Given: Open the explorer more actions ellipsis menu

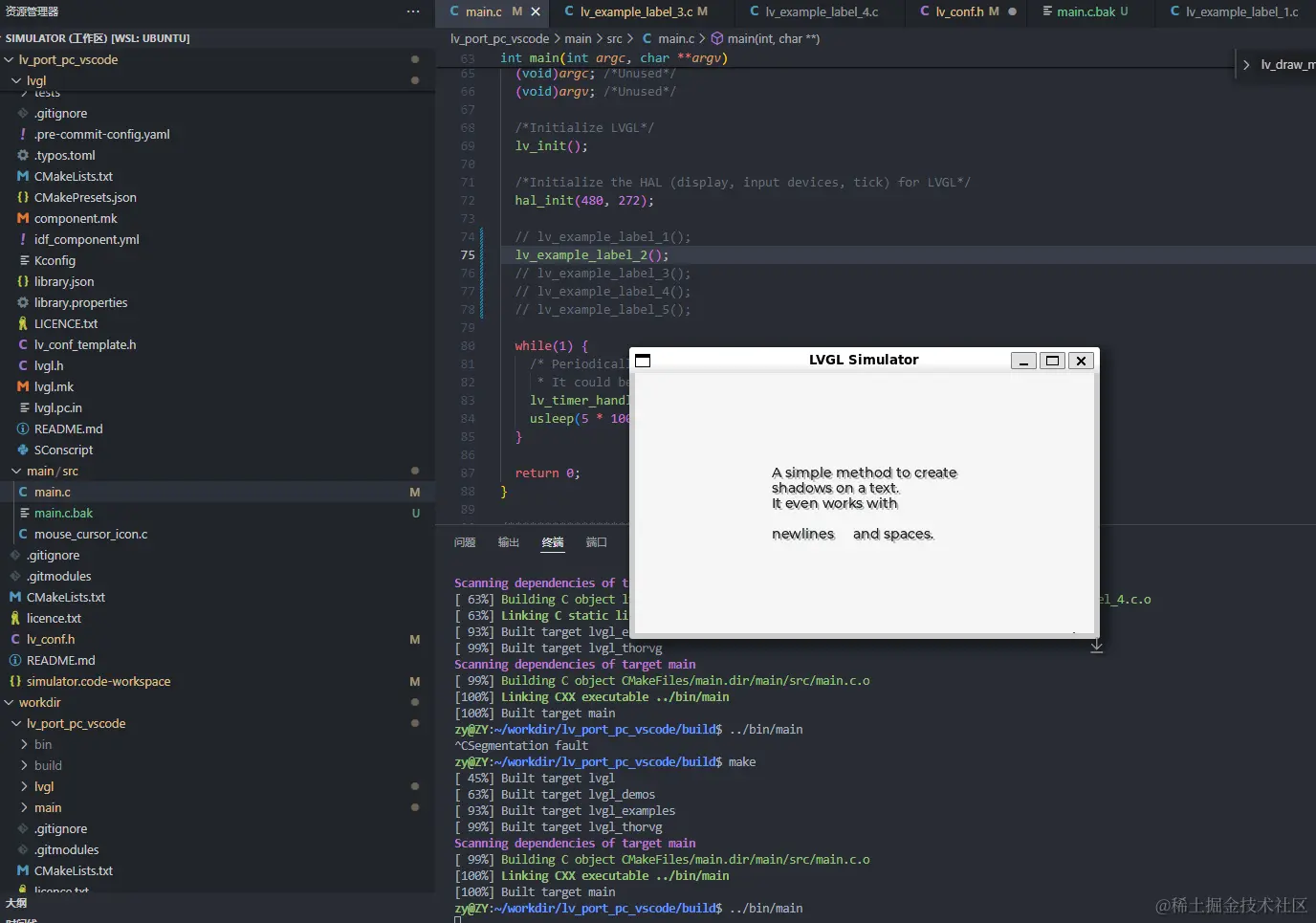Looking at the screenshot, I should click(412, 11).
